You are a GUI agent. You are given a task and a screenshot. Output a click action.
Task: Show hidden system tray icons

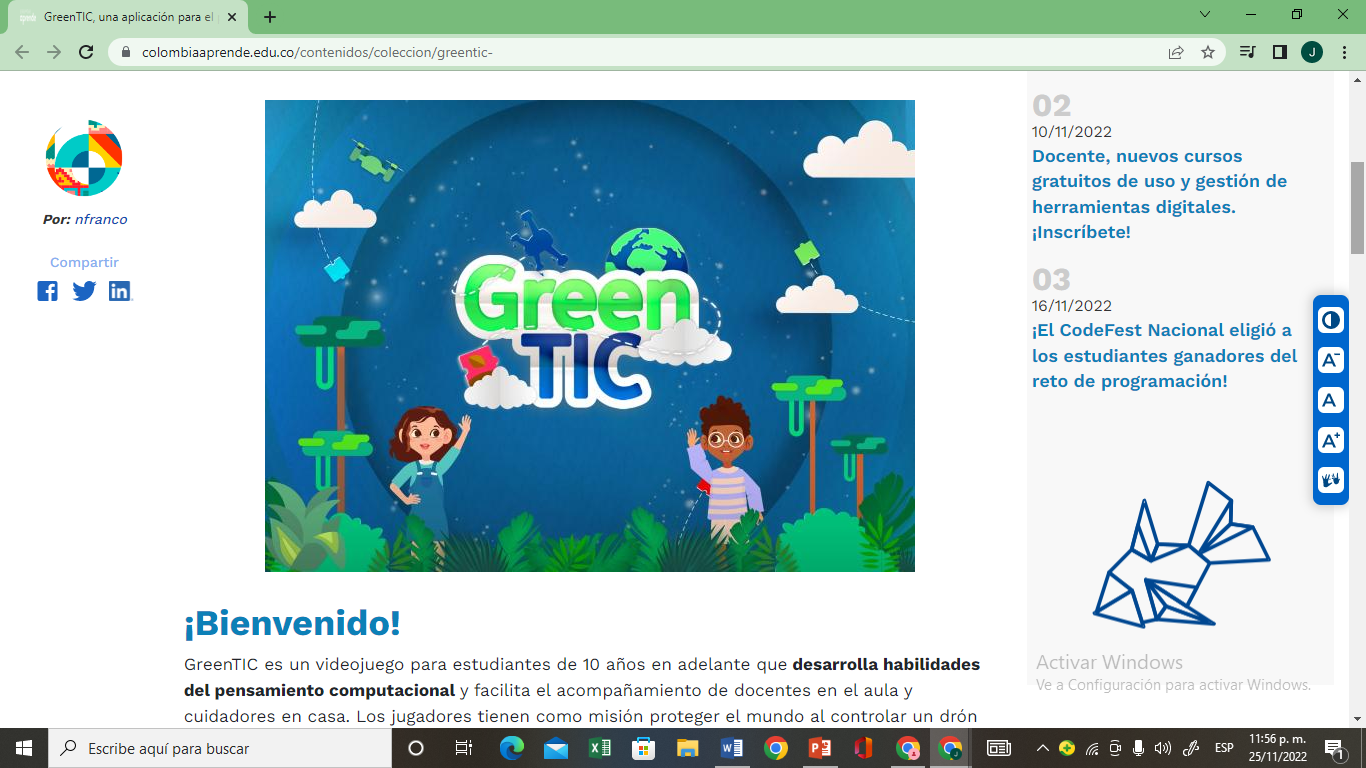pos(1043,748)
